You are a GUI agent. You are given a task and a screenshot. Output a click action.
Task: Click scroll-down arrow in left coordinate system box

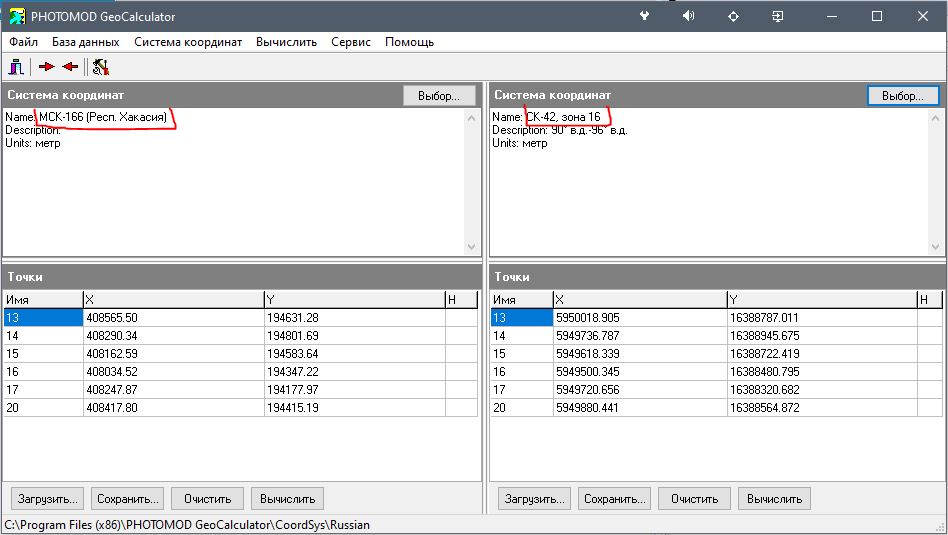[x=472, y=247]
